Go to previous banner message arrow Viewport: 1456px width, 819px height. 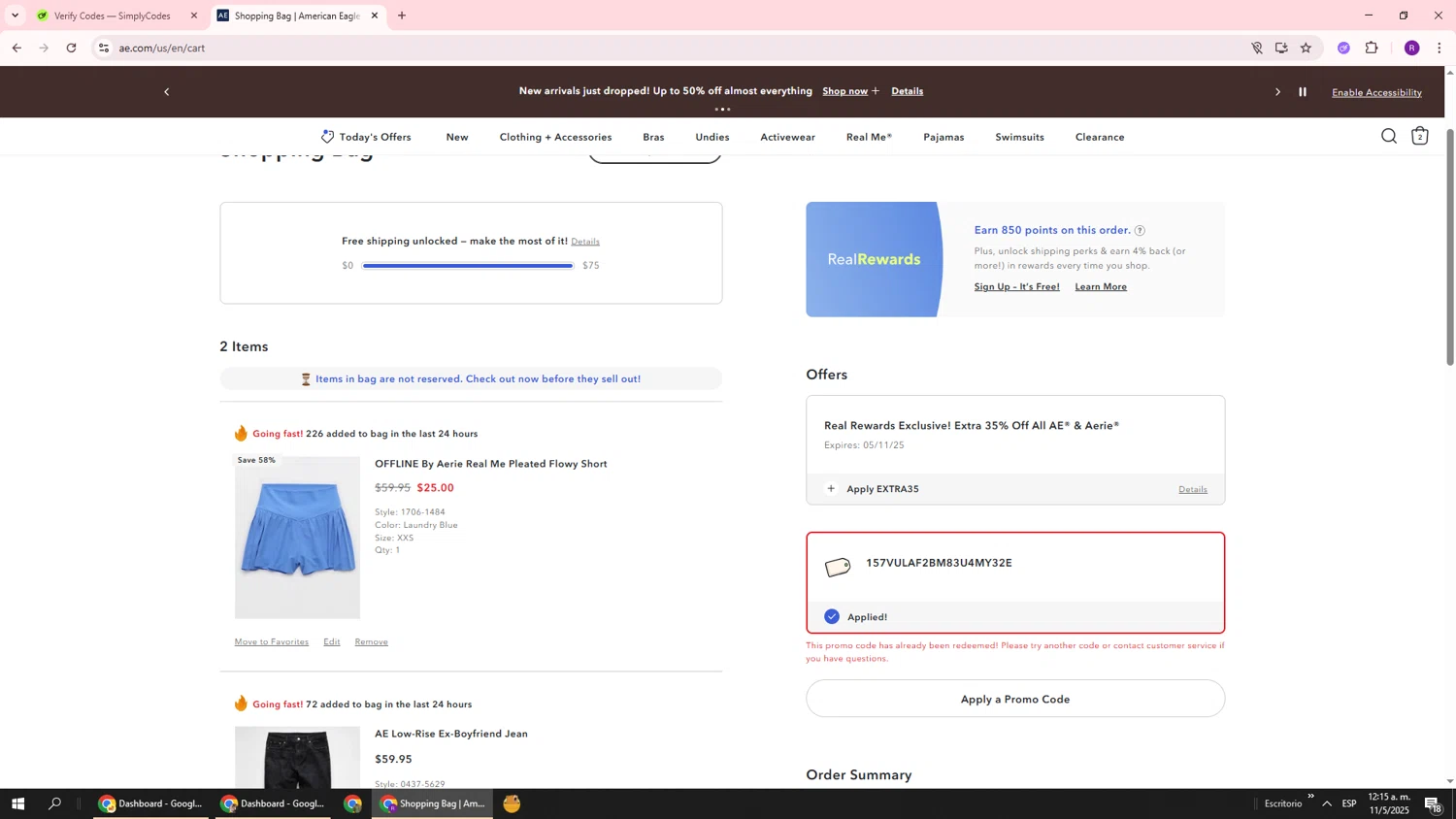coord(167,92)
